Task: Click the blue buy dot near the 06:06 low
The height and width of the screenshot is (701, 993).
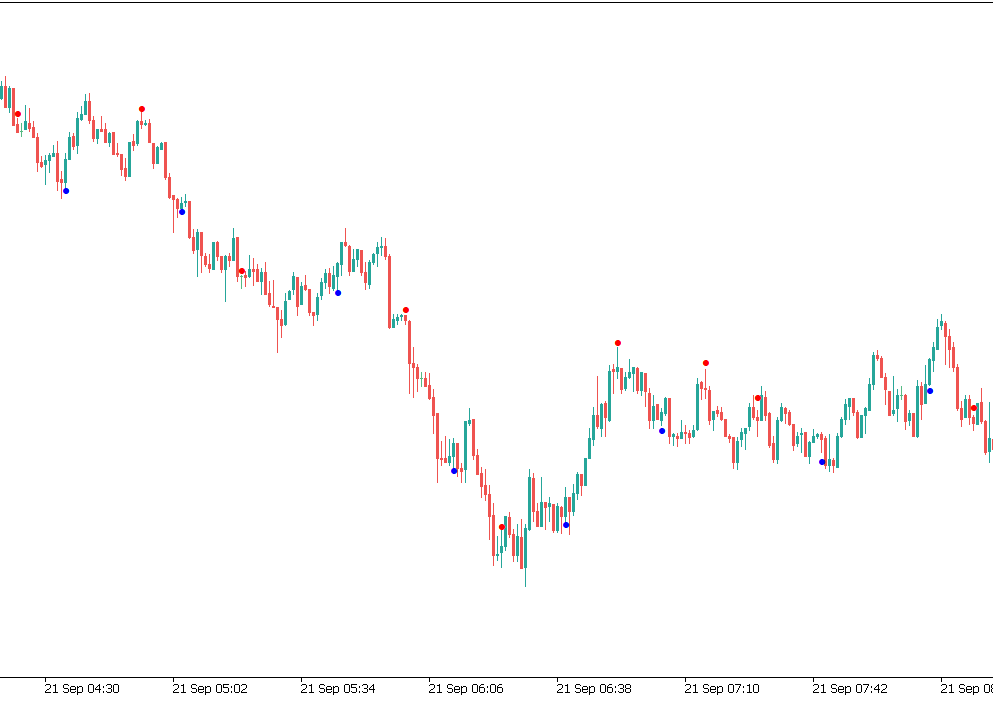Action: click(x=455, y=470)
